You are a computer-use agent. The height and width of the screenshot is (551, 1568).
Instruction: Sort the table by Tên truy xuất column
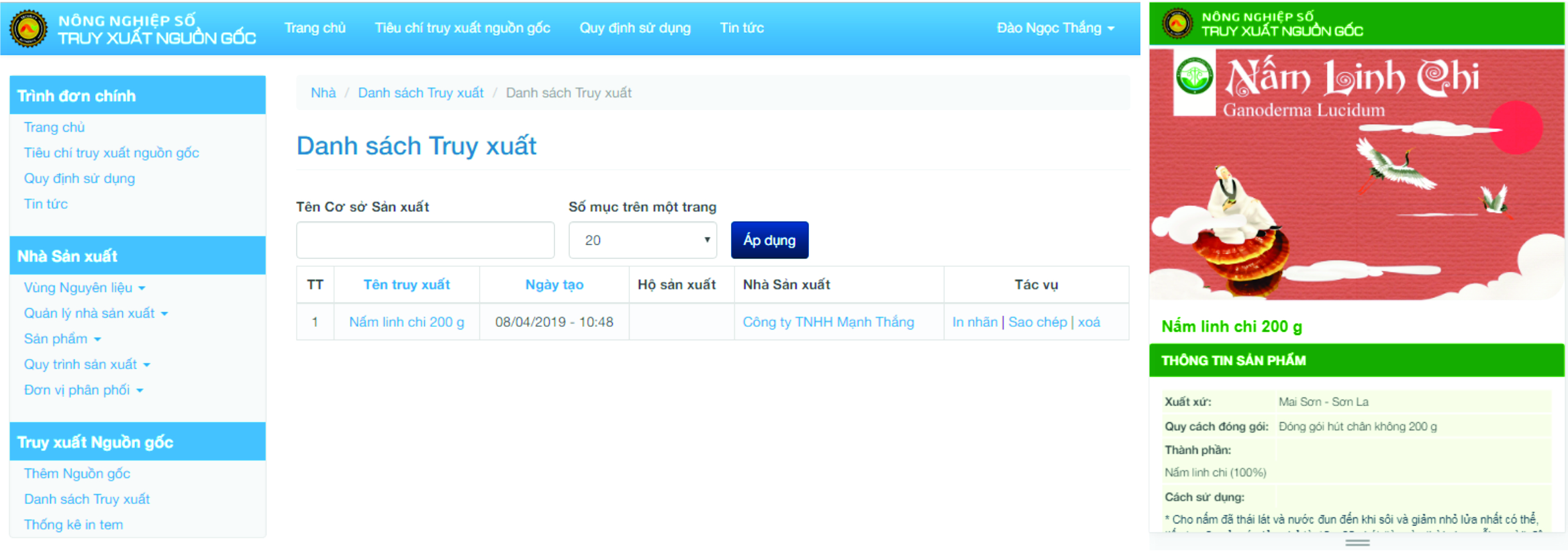point(407,285)
